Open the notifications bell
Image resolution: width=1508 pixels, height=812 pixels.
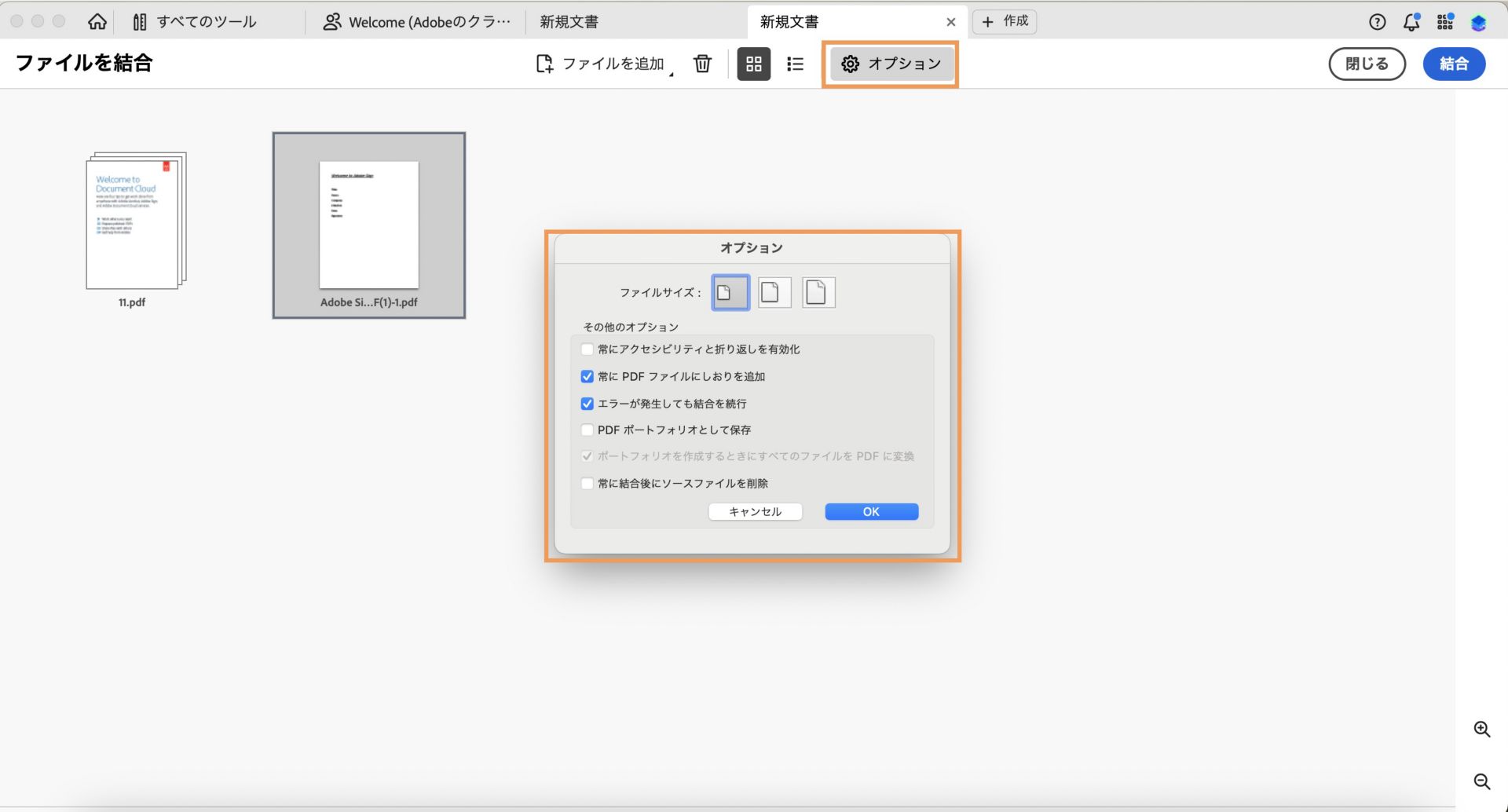click(x=1411, y=21)
